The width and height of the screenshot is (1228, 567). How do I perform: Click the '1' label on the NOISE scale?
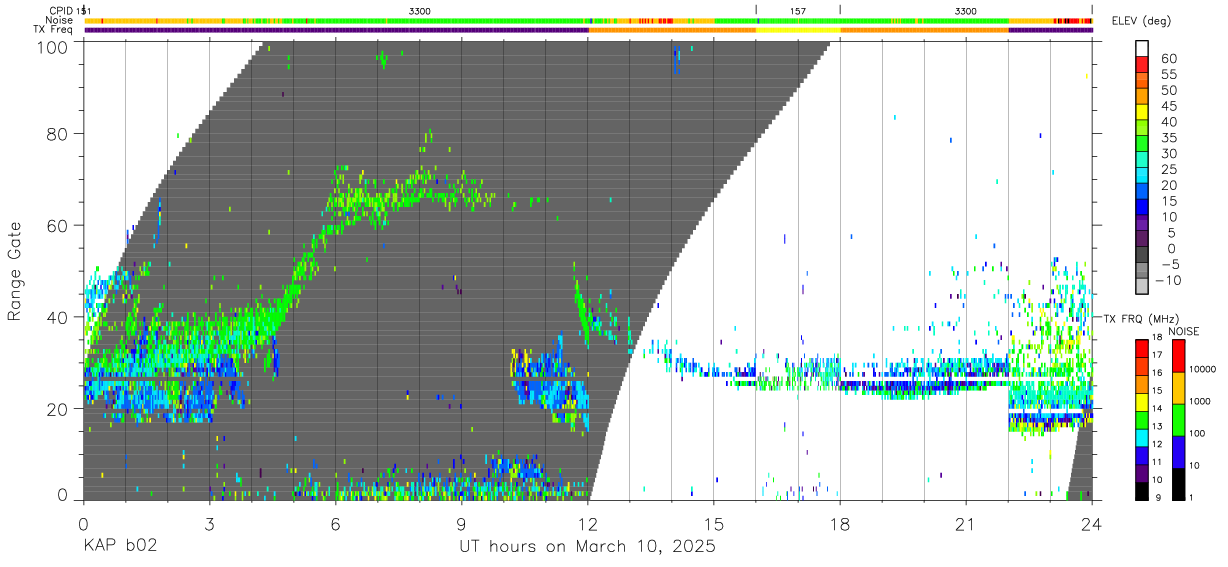pos(1189,498)
